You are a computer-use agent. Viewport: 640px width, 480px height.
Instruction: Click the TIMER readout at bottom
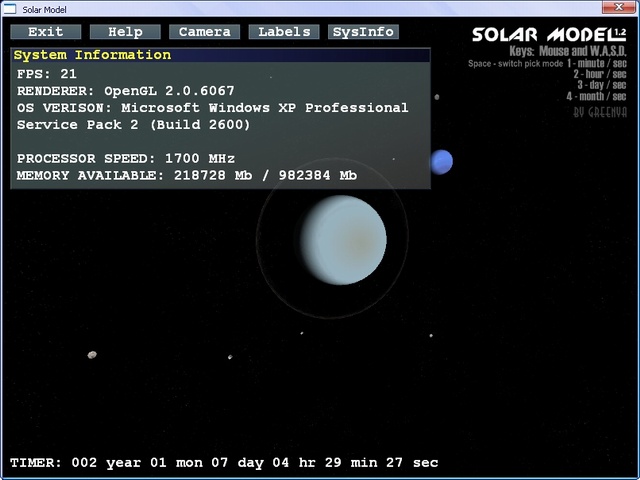224,462
